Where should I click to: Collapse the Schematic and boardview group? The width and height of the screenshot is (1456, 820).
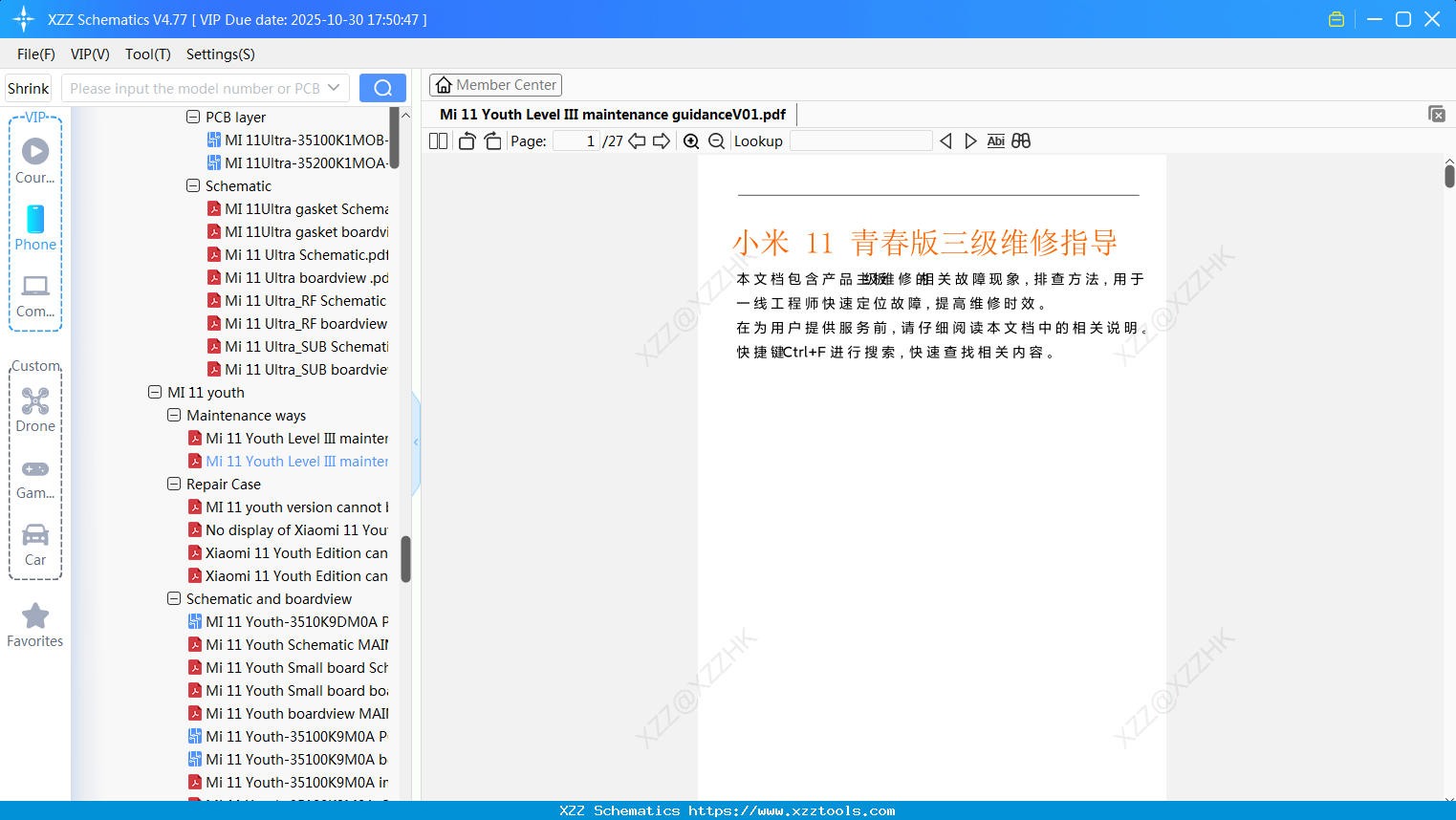pyautogui.click(x=174, y=598)
